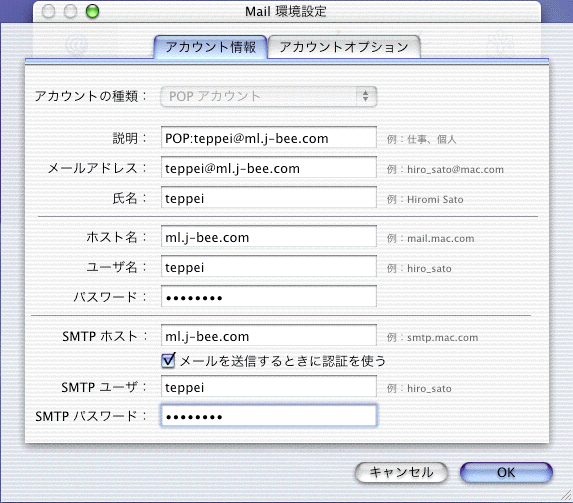Click into the 説明 description field
573x503 pixels.
[x=269, y=138]
